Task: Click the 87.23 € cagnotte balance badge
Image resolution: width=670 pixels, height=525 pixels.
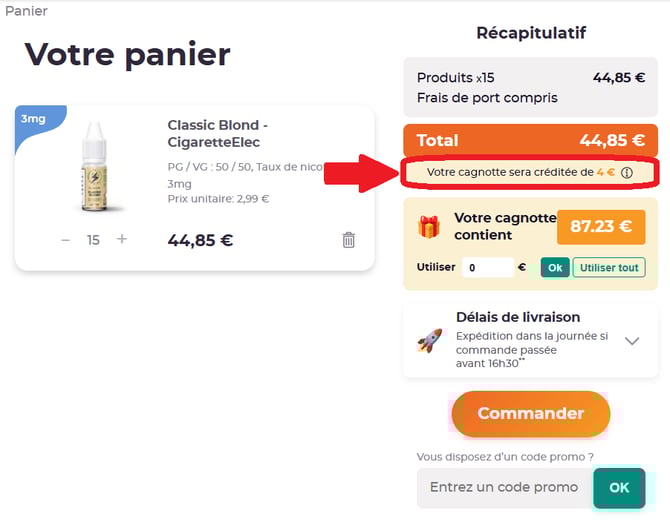Action: [601, 227]
